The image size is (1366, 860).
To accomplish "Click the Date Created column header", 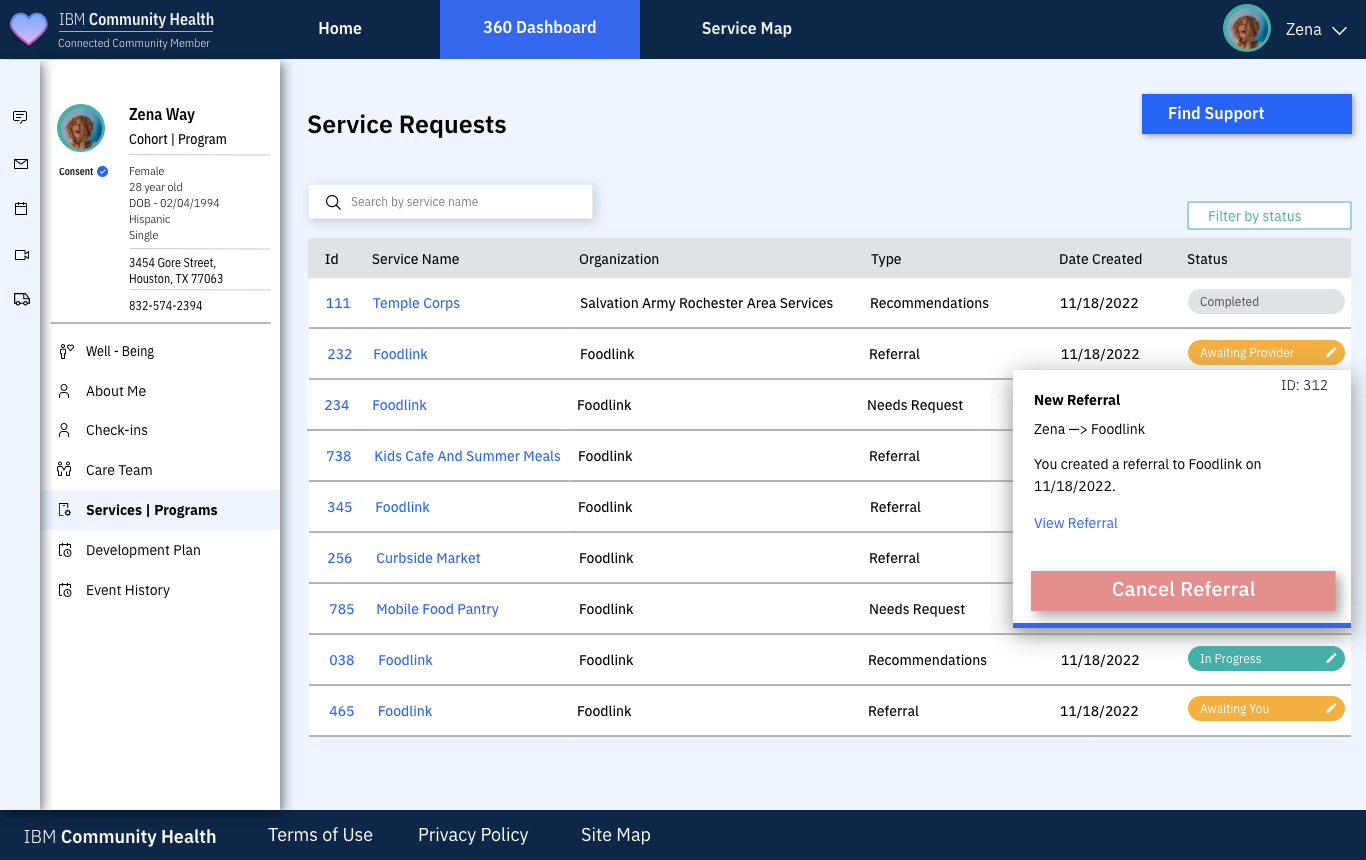I will pos(1100,259).
